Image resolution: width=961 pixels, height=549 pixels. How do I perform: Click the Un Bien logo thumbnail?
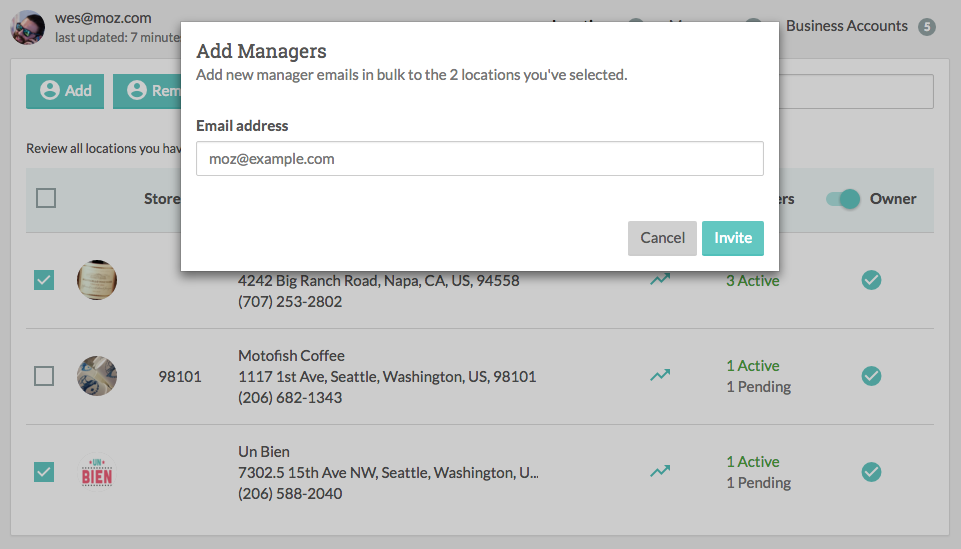click(97, 471)
